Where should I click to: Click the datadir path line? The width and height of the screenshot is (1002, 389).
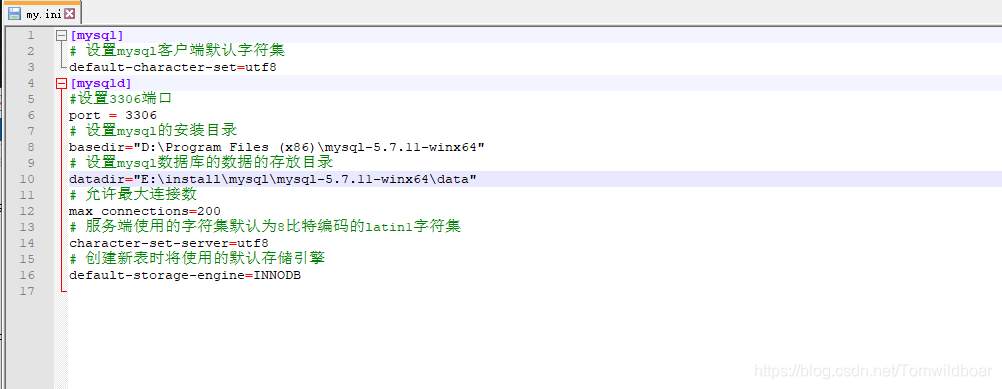(x=273, y=179)
